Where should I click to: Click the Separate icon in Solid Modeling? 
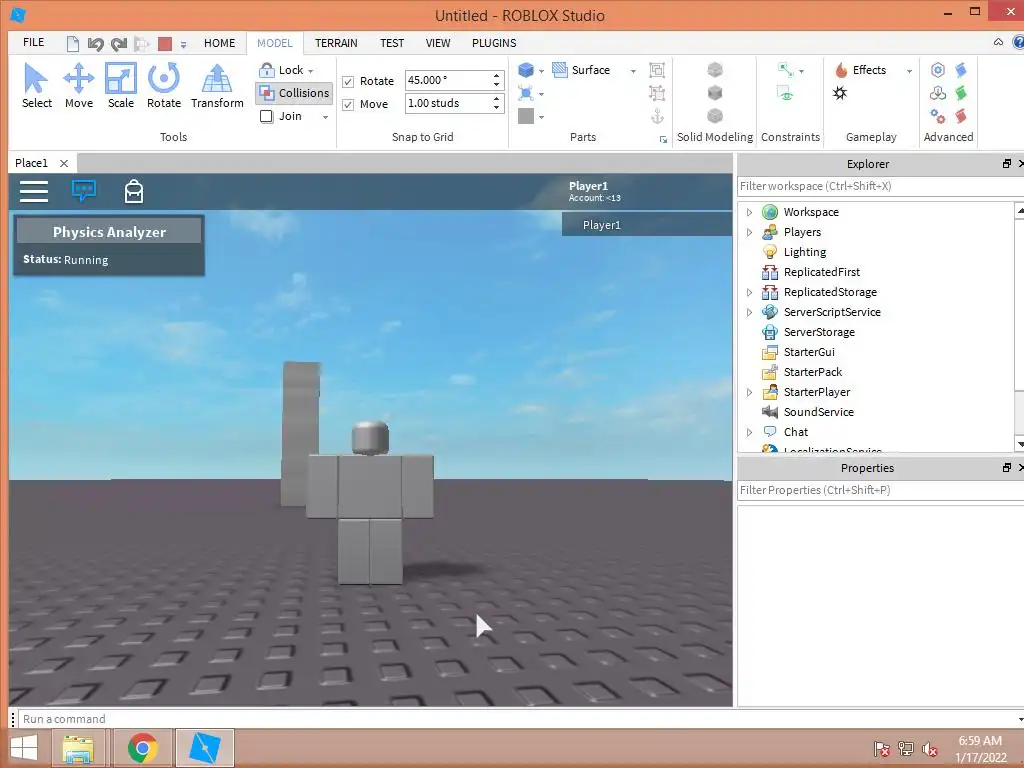[715, 116]
